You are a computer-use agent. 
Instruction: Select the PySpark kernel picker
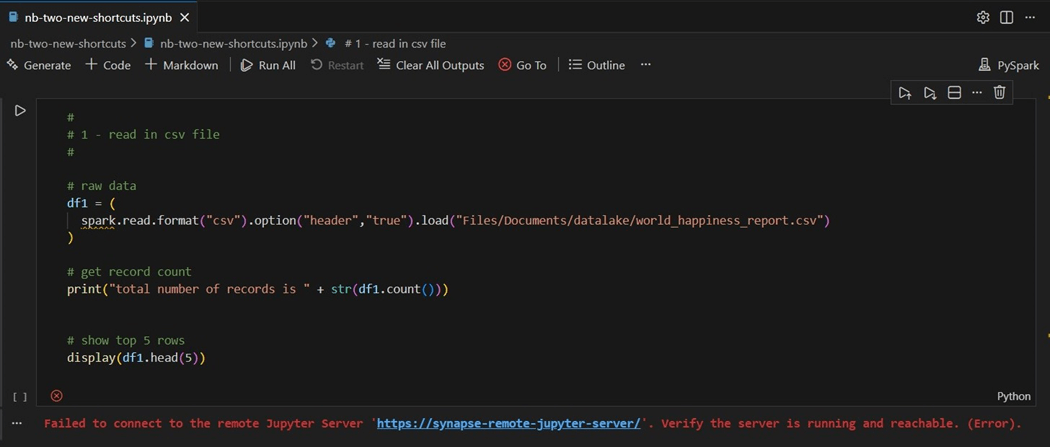(1008, 65)
